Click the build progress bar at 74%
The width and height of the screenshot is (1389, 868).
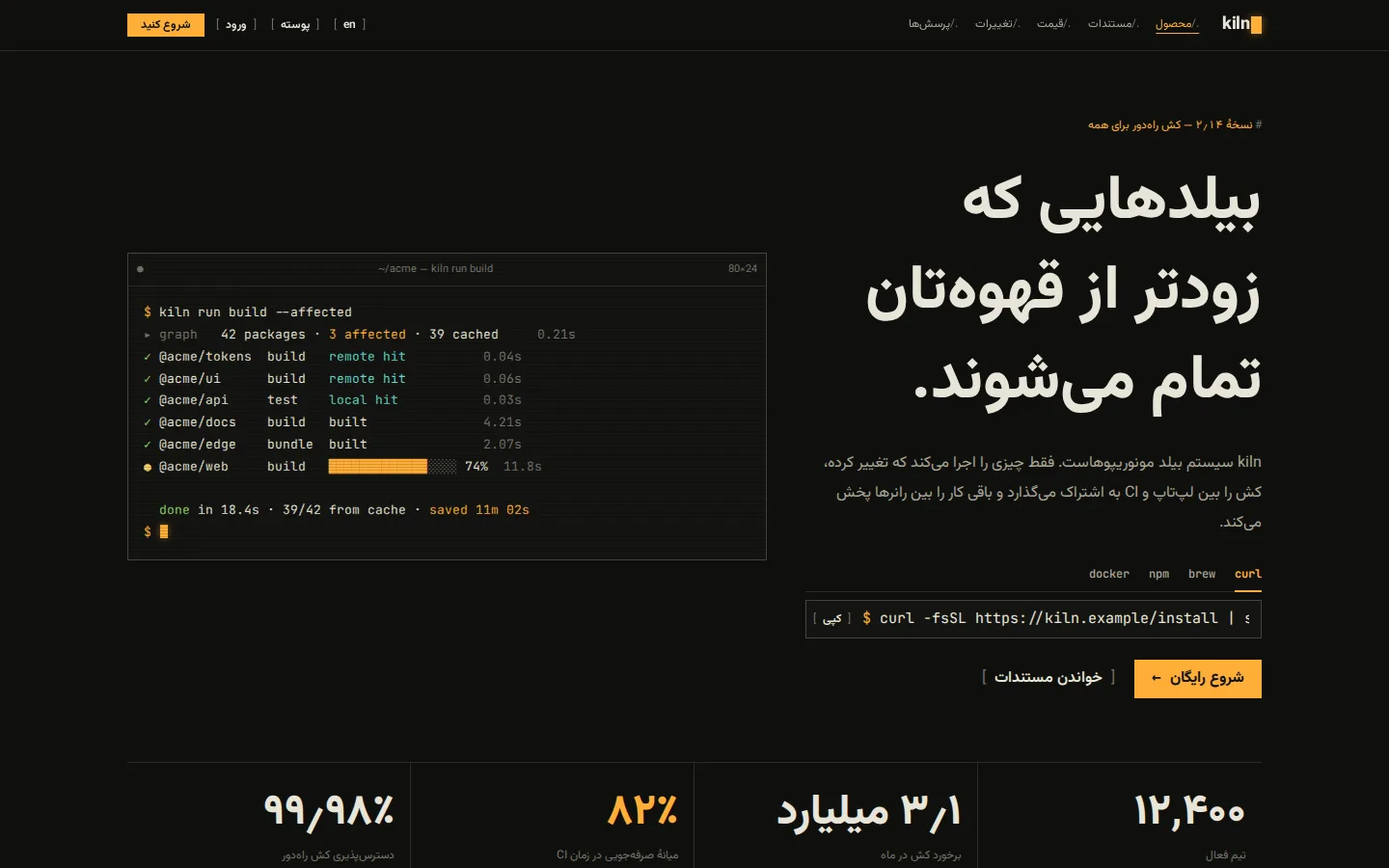(x=393, y=467)
